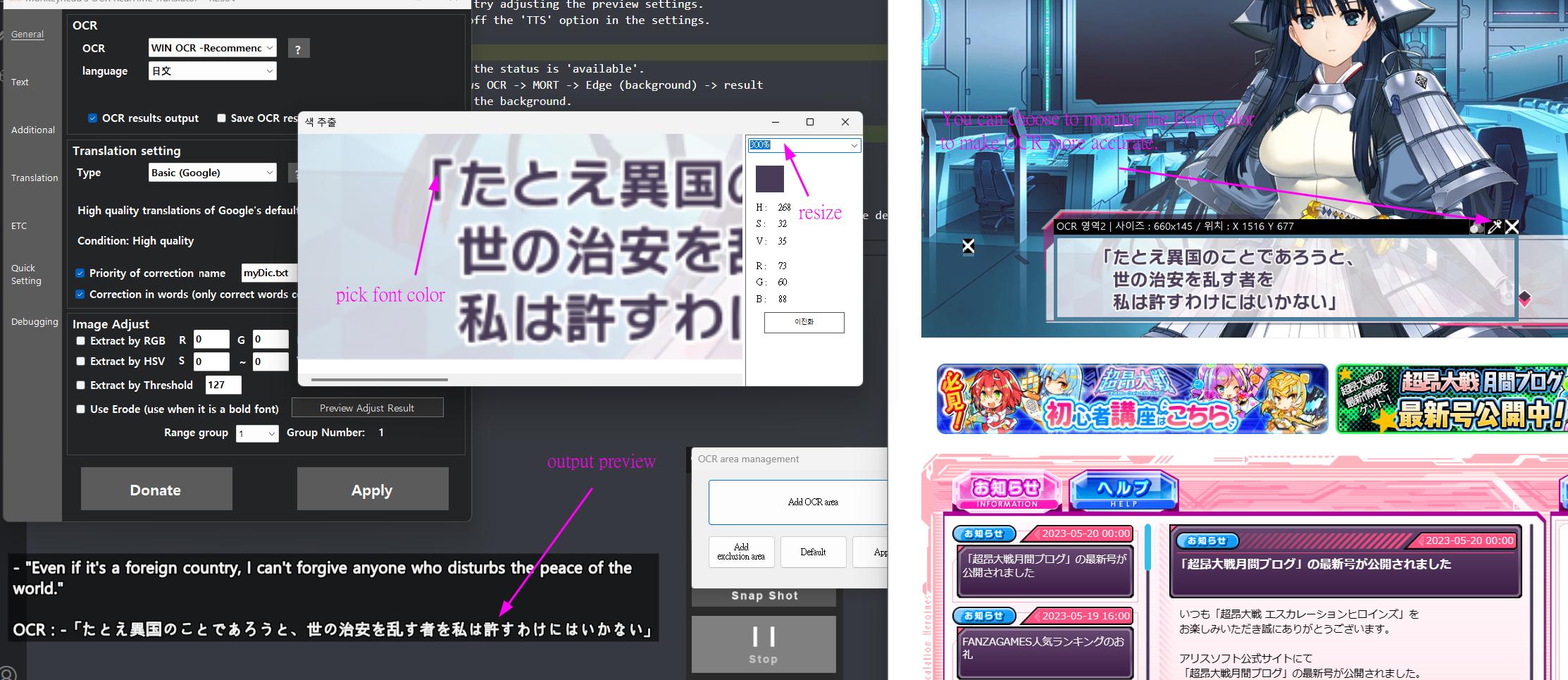Click the 'Group Number: 1' label
Viewport: 1568px width, 680px height.
pyautogui.click(x=335, y=433)
